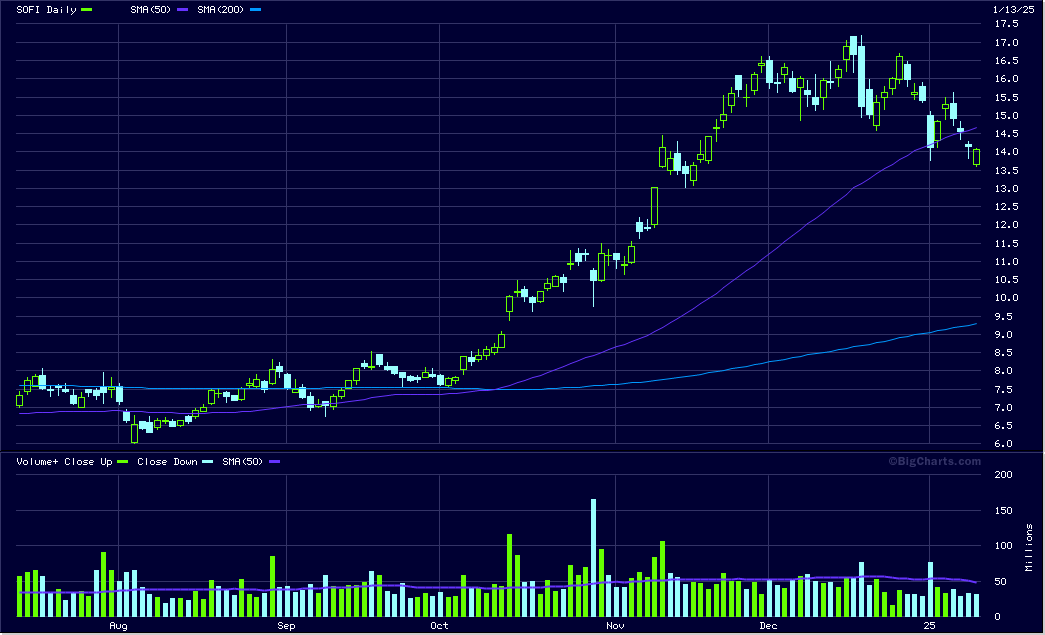The image size is (1045, 635).
Task: Click the Dec month axis label
Action: click(x=768, y=626)
